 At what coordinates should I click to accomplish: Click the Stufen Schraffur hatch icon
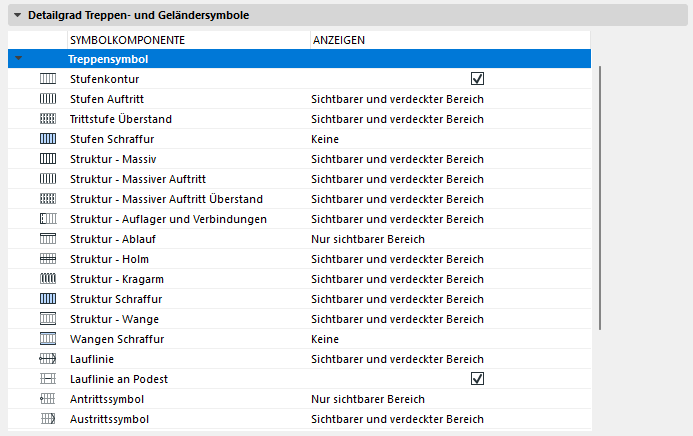[48, 139]
